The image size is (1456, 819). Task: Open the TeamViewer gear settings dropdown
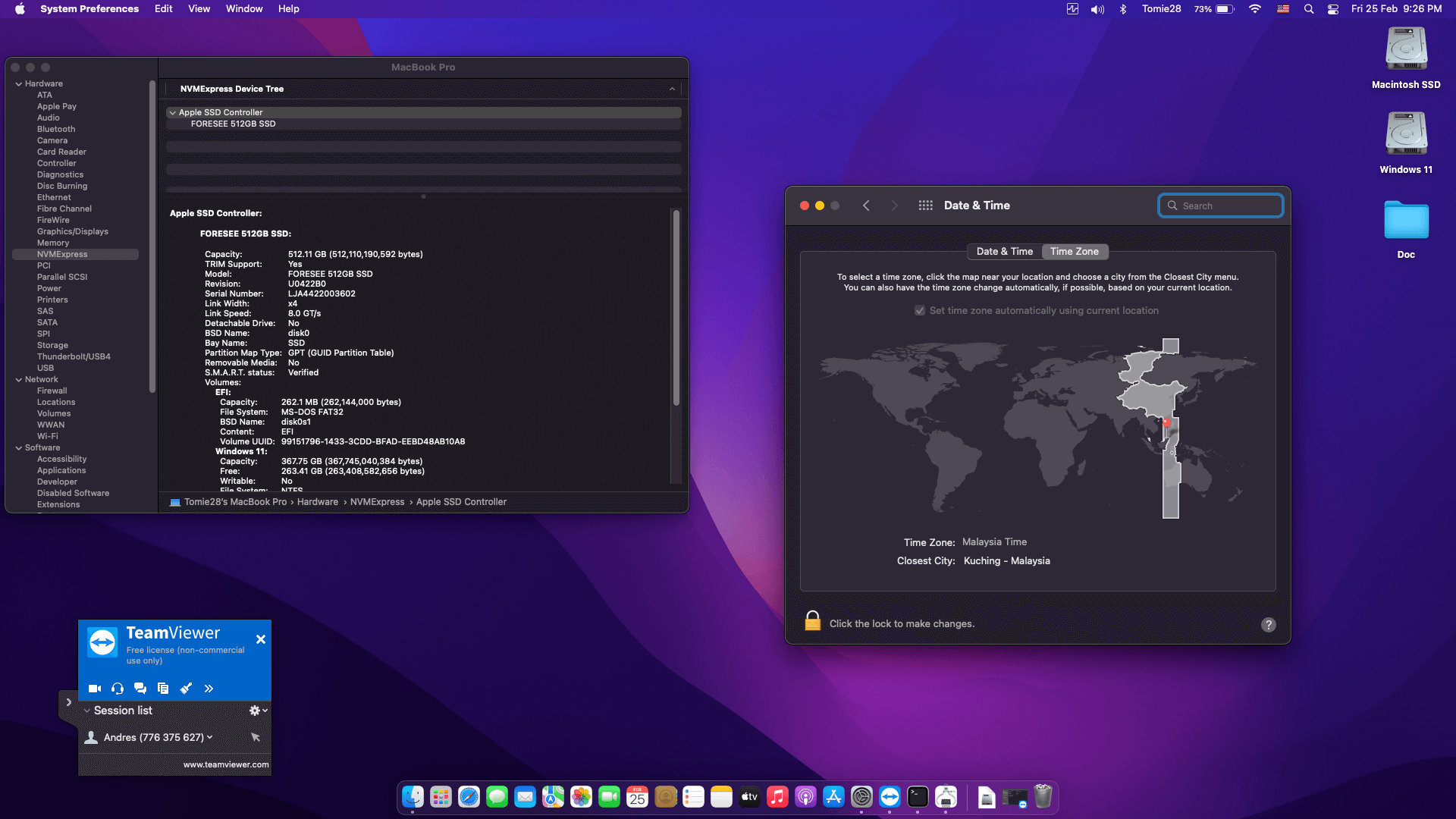click(259, 711)
